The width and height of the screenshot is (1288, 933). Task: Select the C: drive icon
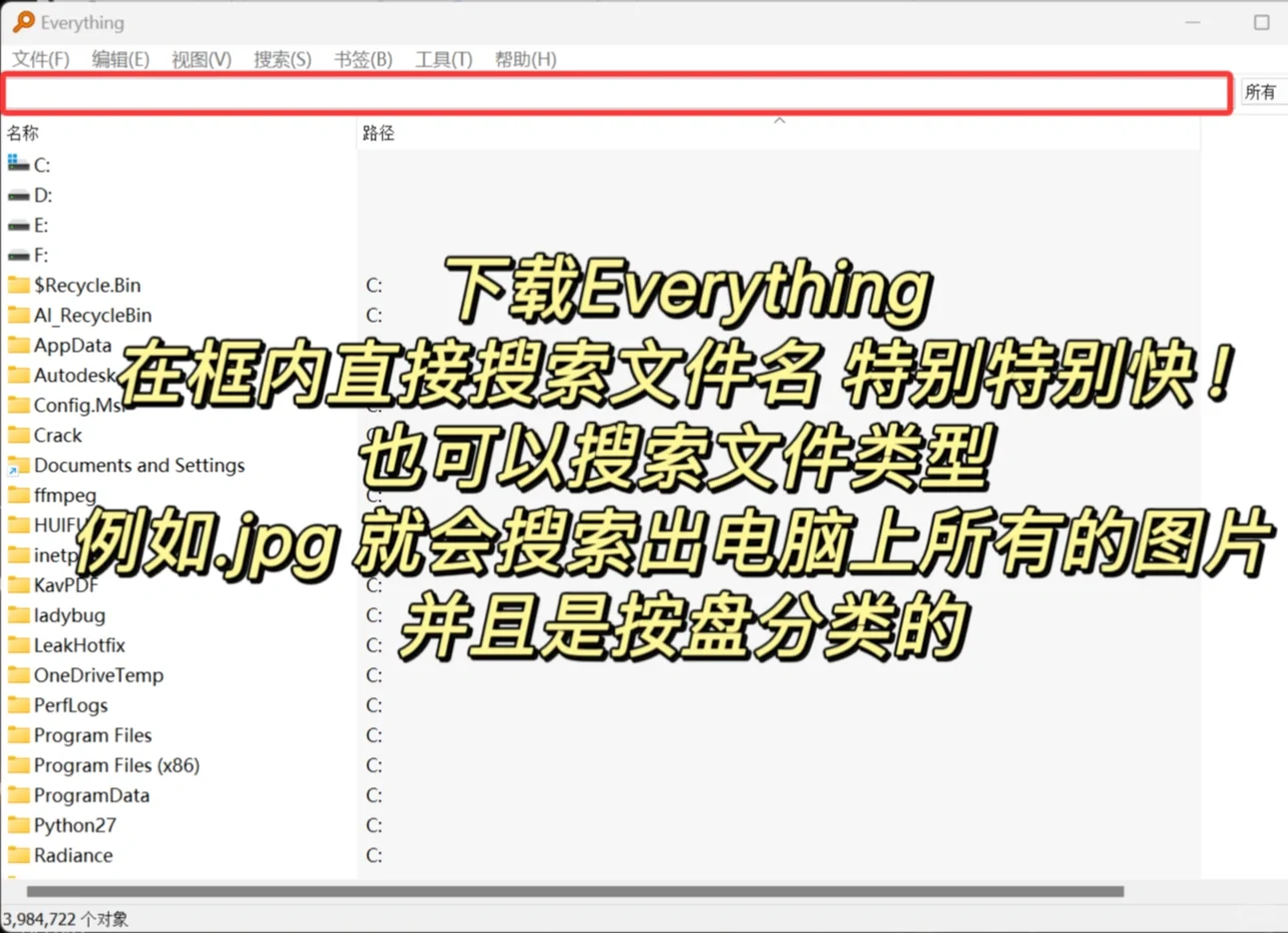[x=18, y=164]
